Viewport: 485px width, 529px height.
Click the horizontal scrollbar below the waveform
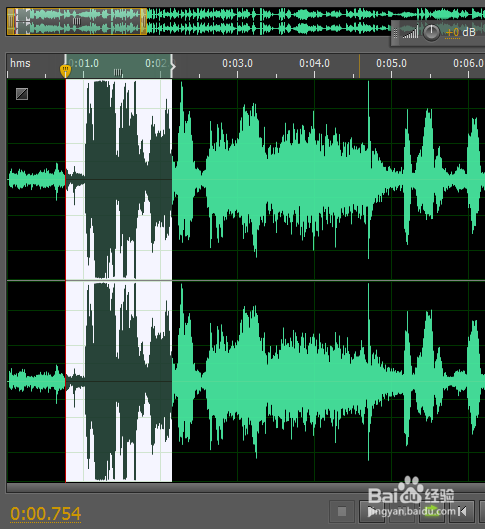pos(246,488)
